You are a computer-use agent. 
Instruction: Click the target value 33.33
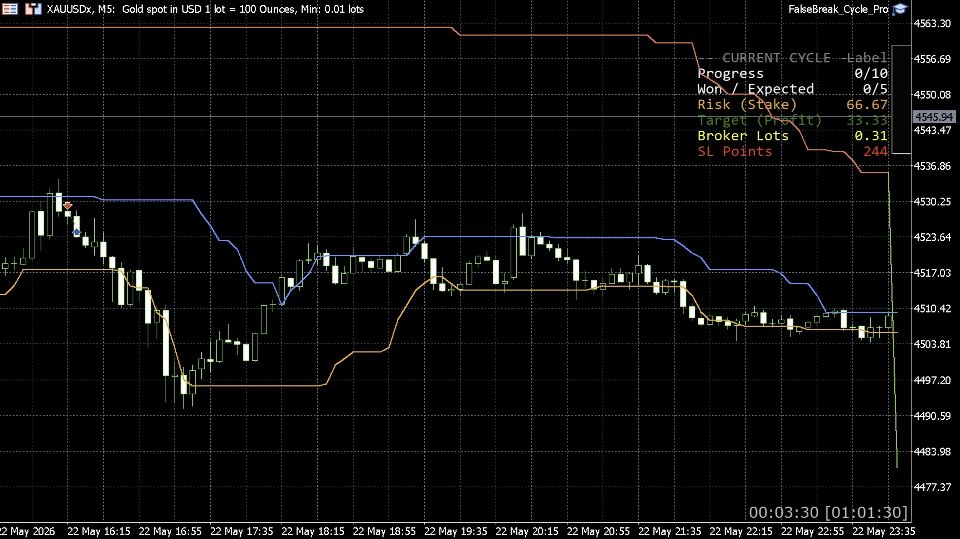coord(867,120)
